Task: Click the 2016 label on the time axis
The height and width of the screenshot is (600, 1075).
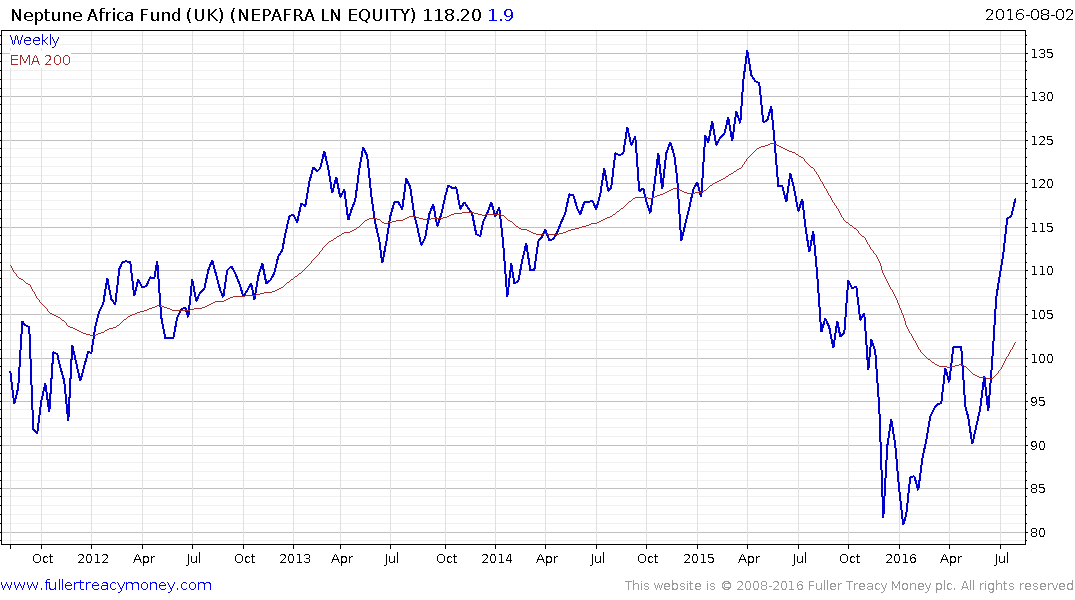Action: (x=901, y=558)
